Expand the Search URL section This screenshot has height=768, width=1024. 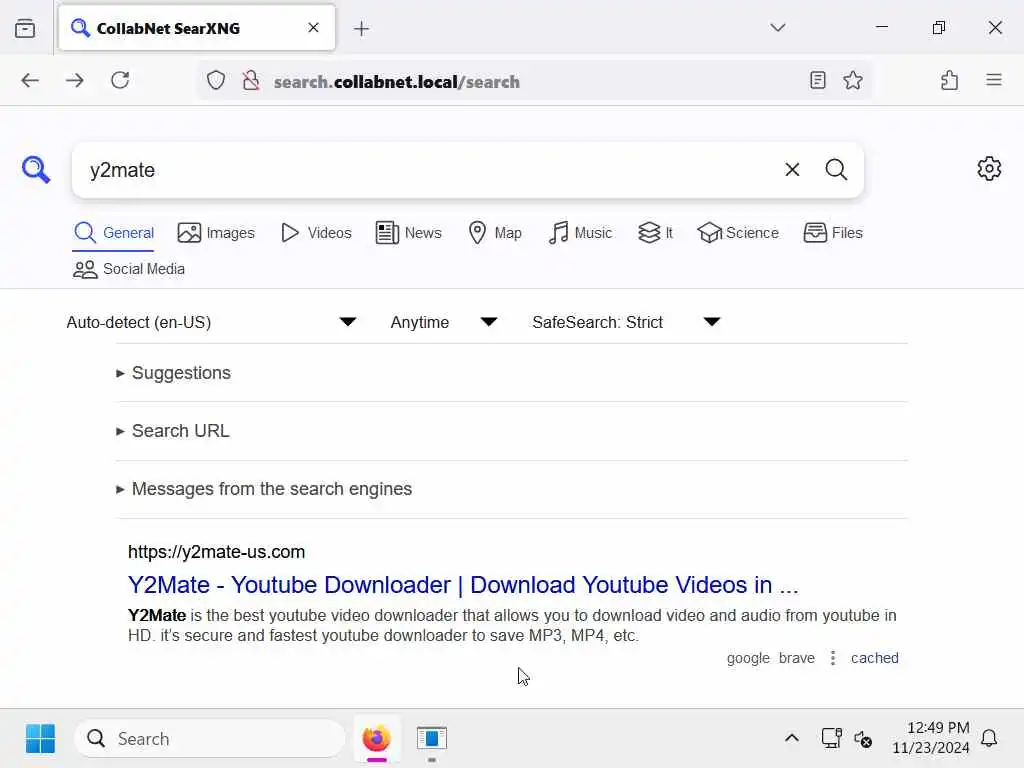point(173,431)
